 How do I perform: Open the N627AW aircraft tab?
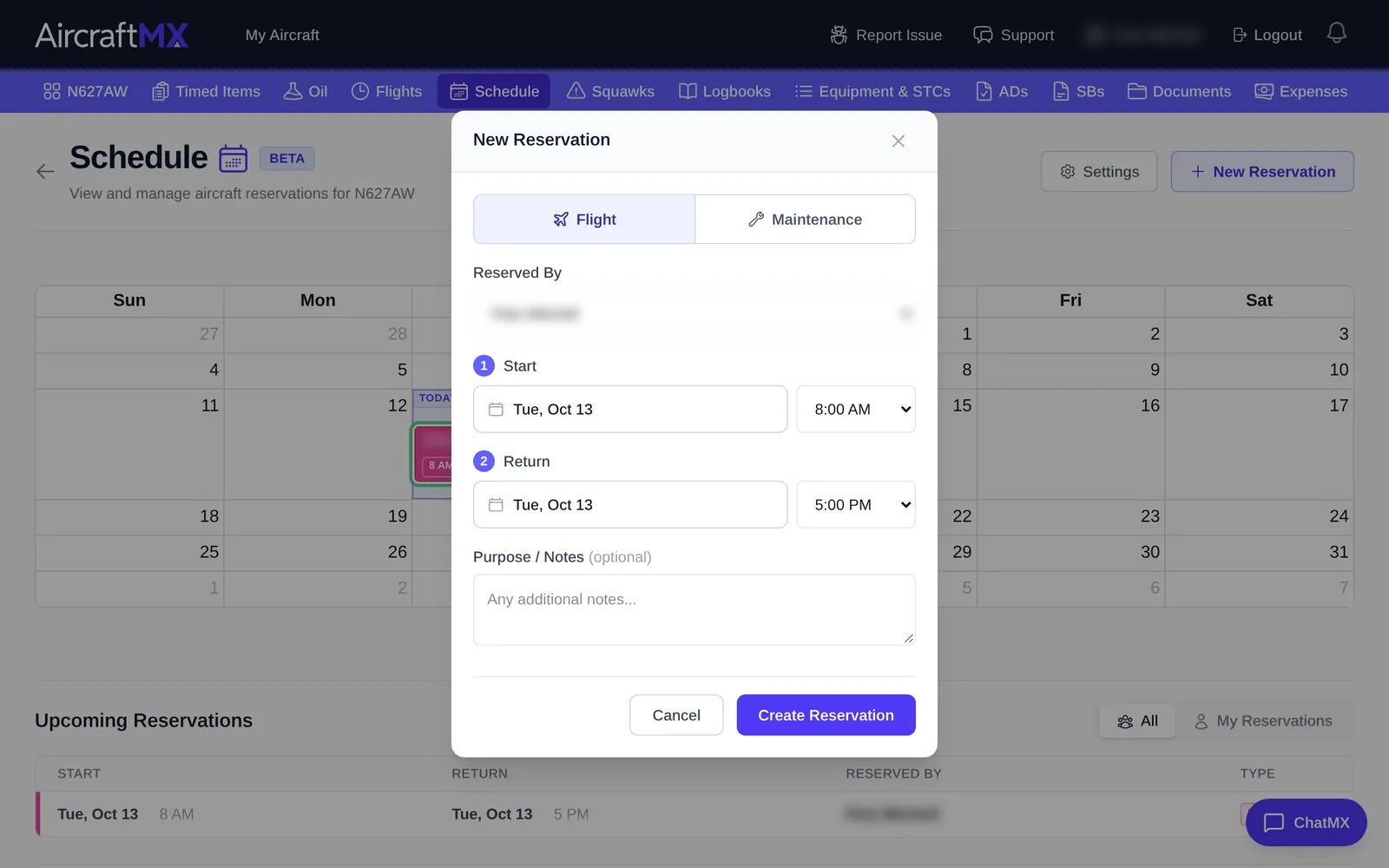click(x=85, y=91)
